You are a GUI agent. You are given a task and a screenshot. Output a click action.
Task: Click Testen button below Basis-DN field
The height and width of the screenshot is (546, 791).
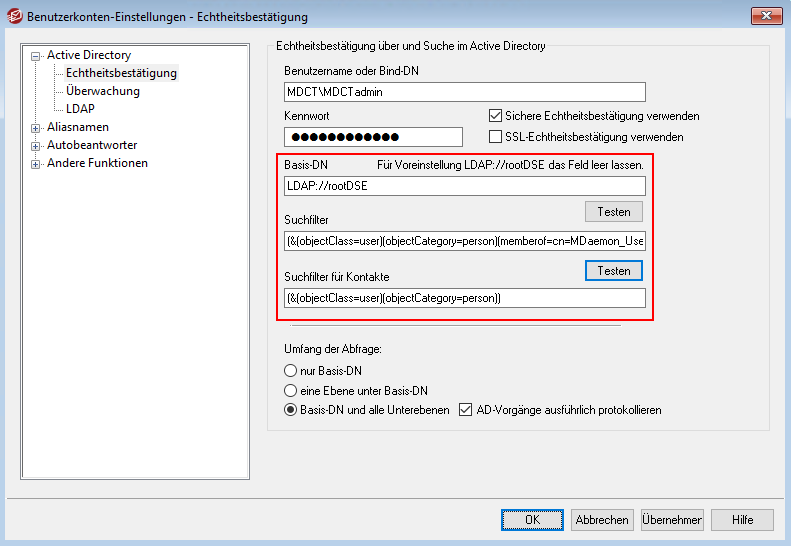[613, 211]
